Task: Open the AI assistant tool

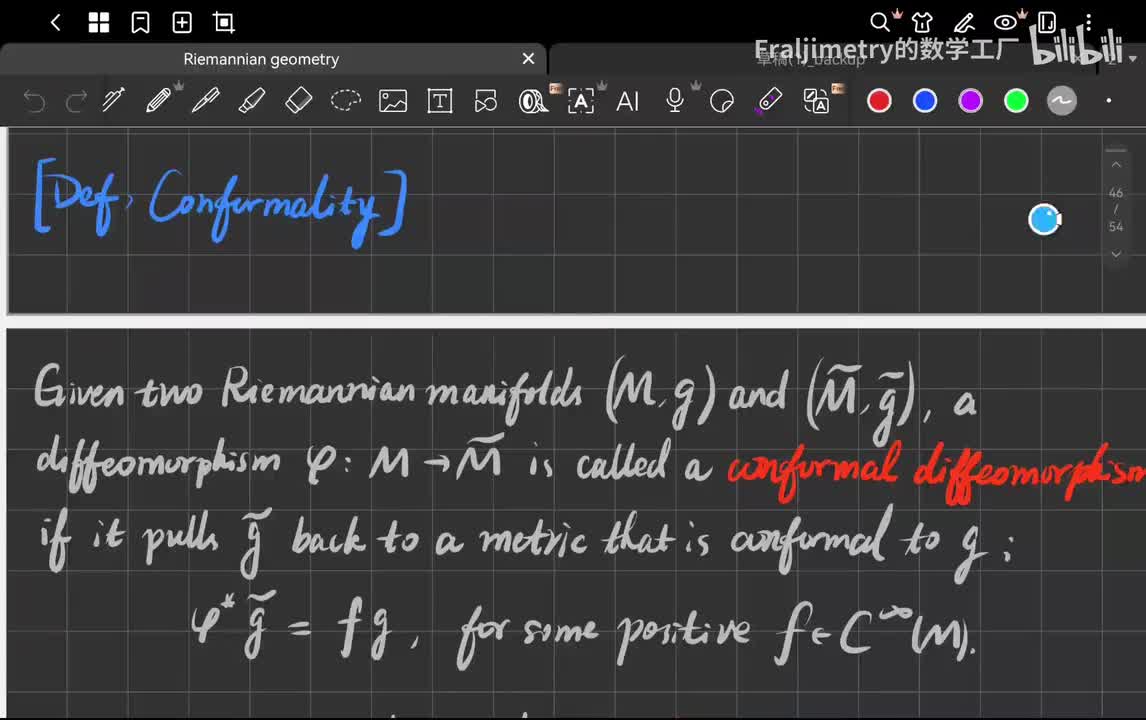Action: click(627, 101)
